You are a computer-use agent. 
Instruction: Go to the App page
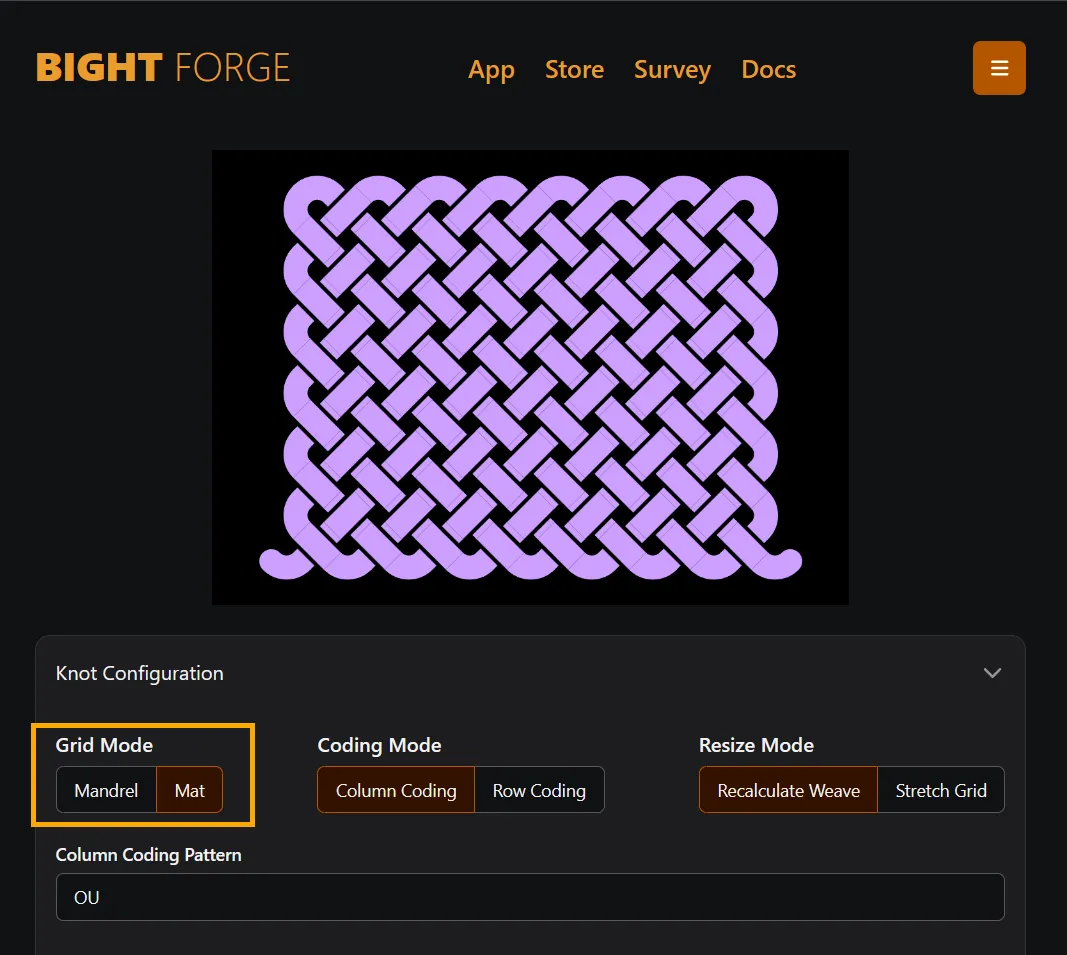click(491, 70)
